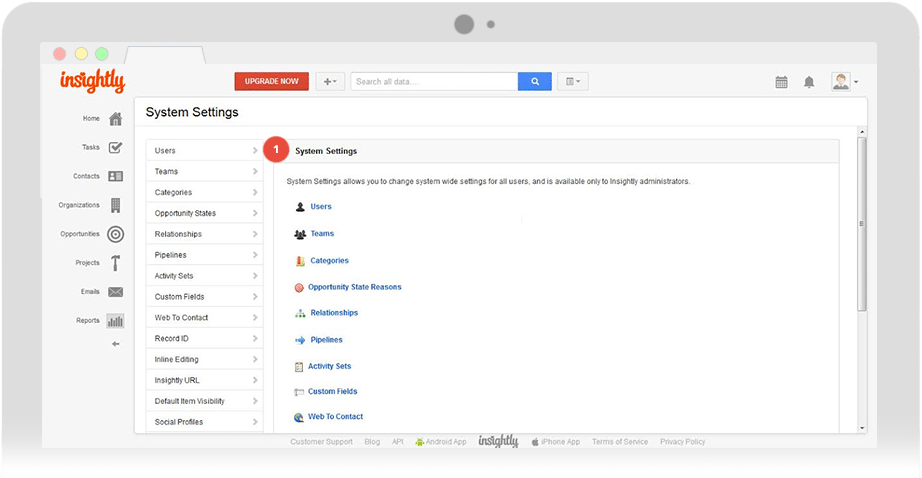
Task: Open the plus add-new dropdown
Action: (x=330, y=82)
